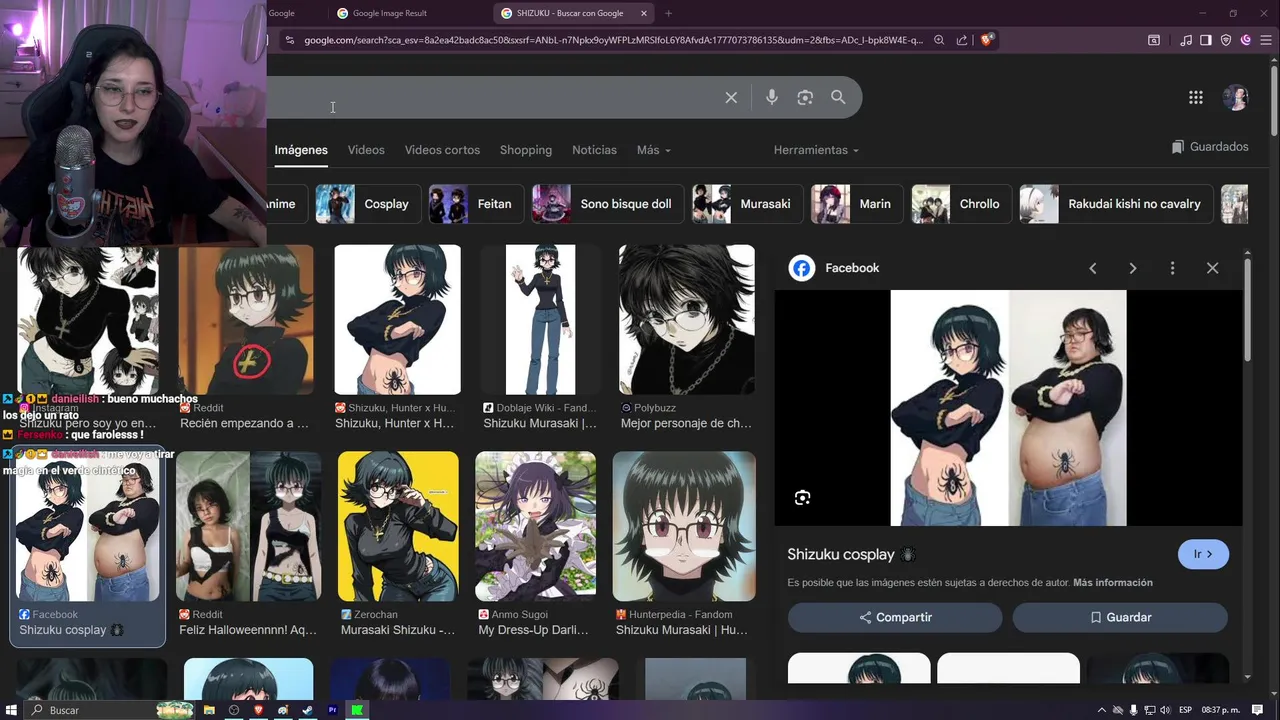Show next image in the preview panel
Screen dimensions: 1280x720
coord(1132,268)
